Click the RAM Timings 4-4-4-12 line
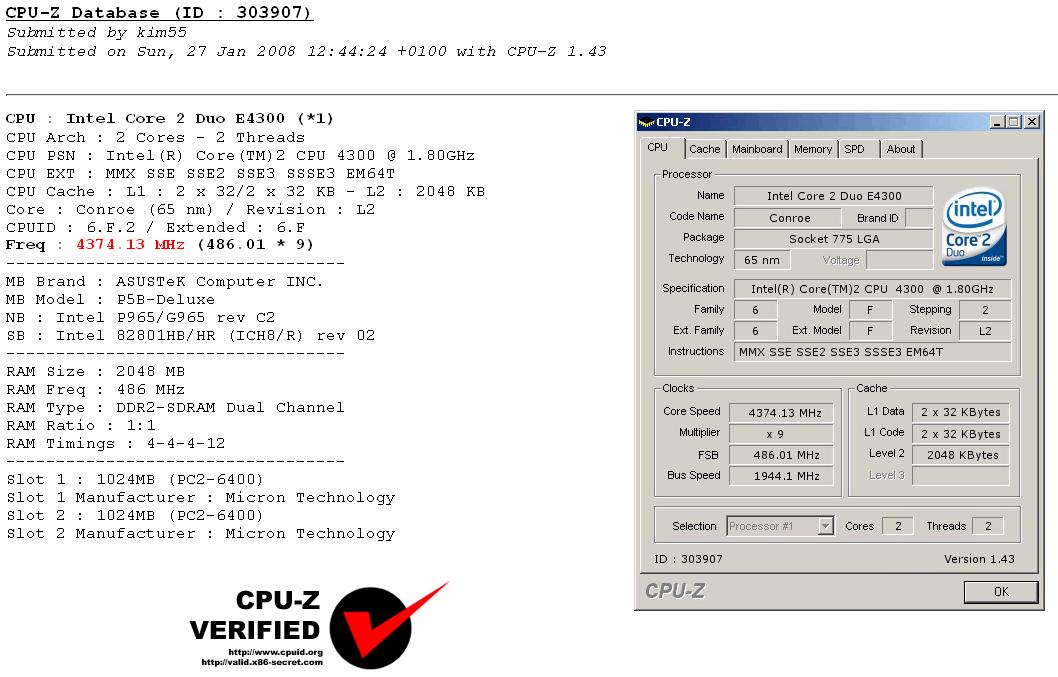 pyautogui.click(x=115, y=443)
